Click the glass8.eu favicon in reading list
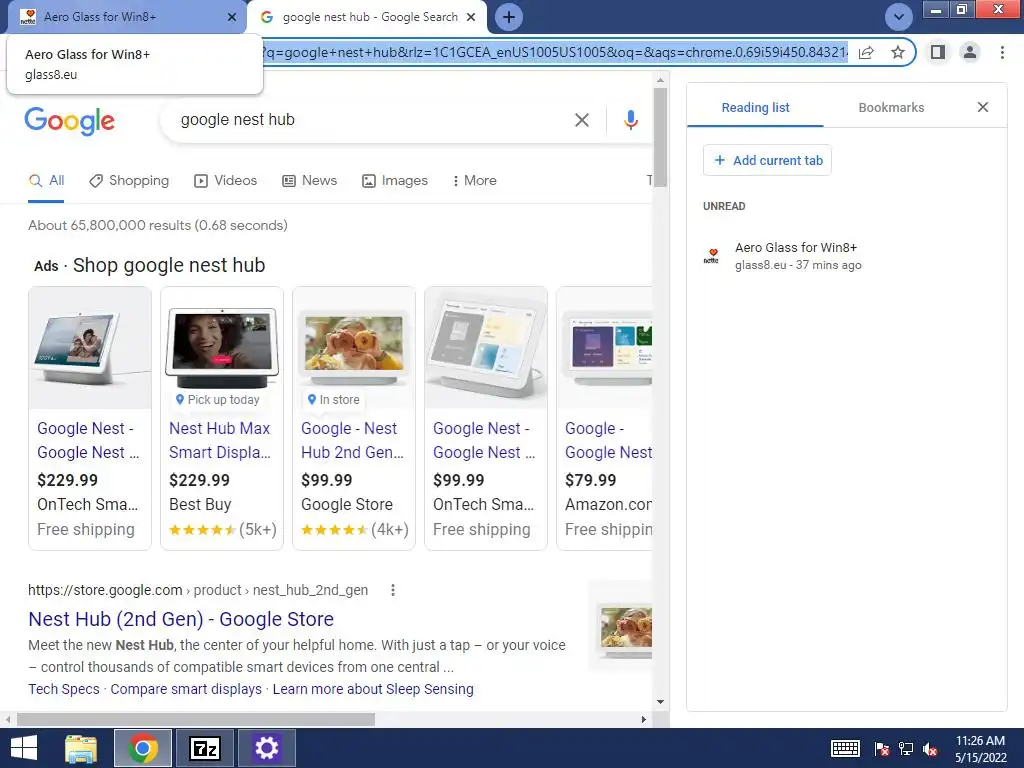This screenshot has height=768, width=1024. (x=711, y=255)
